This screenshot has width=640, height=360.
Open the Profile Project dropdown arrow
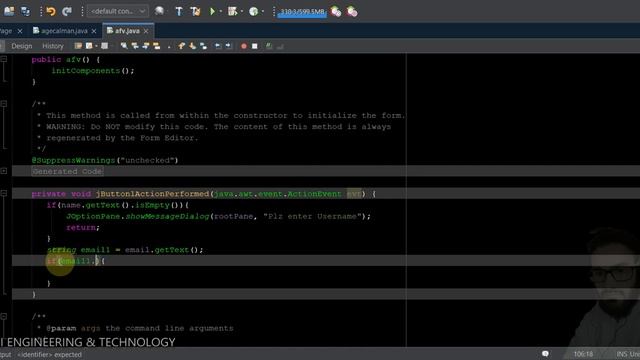coord(263,11)
